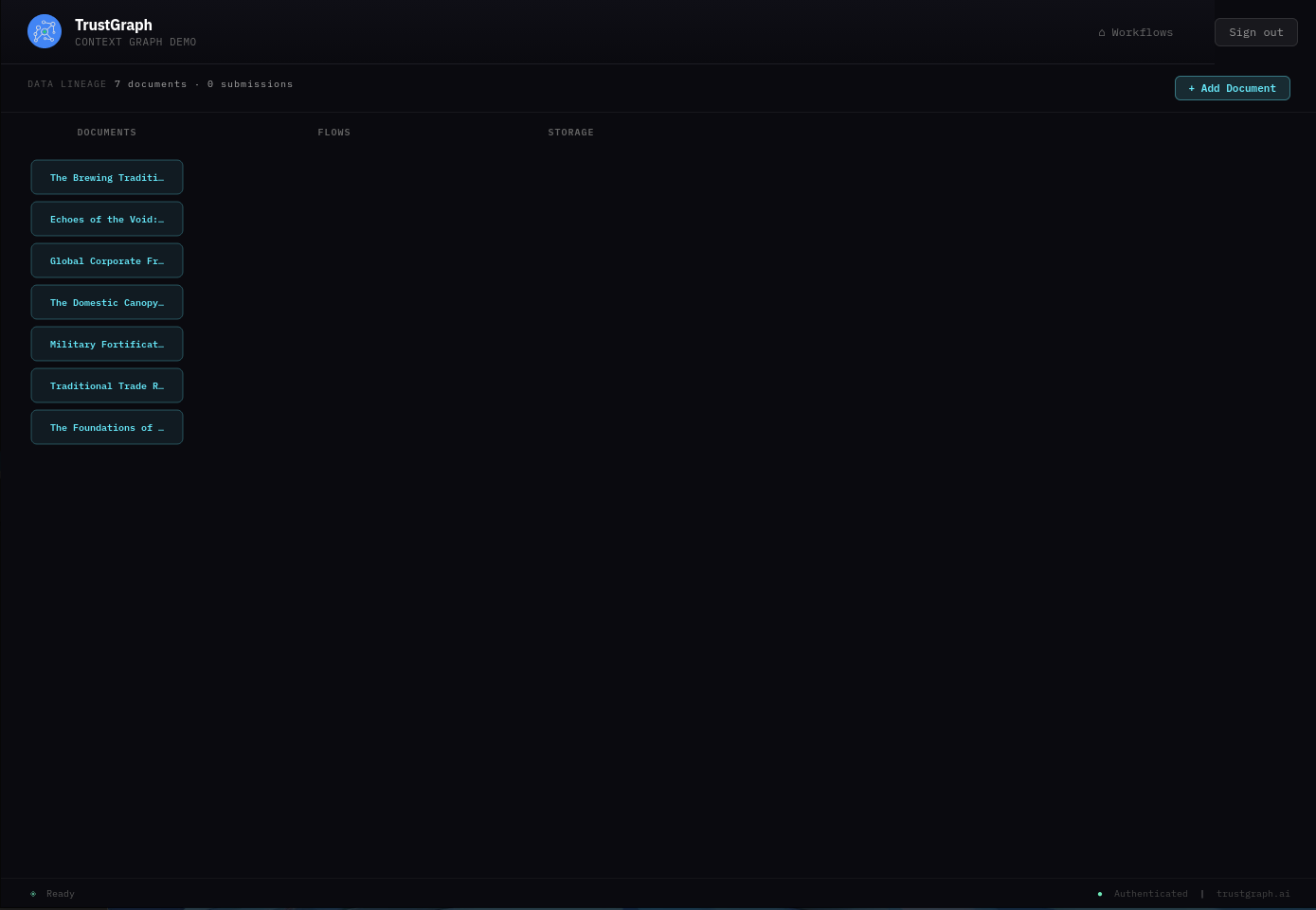Select The Brewing Traditi… document

[x=107, y=177]
